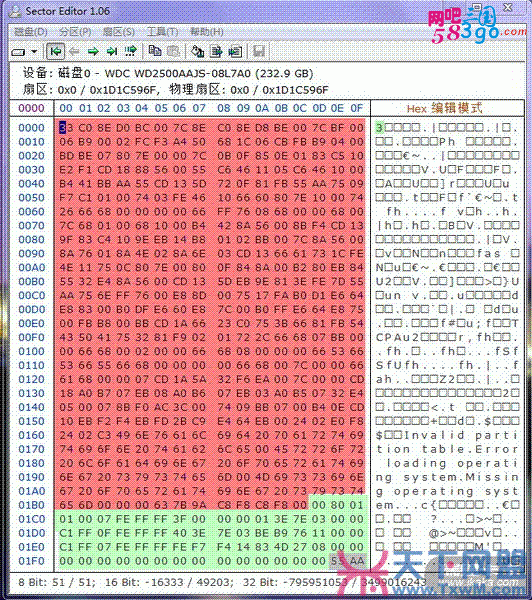Click row offset label 0010
The width and height of the screenshot is (532, 600).
[31, 142]
